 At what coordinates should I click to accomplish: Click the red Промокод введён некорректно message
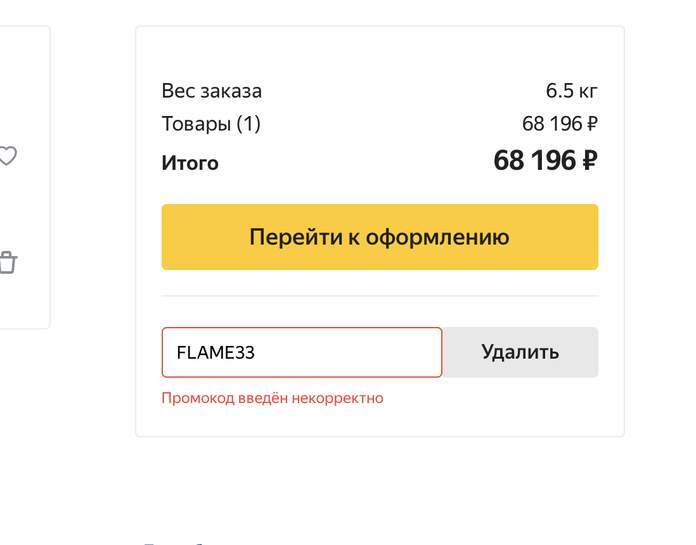coord(272,398)
